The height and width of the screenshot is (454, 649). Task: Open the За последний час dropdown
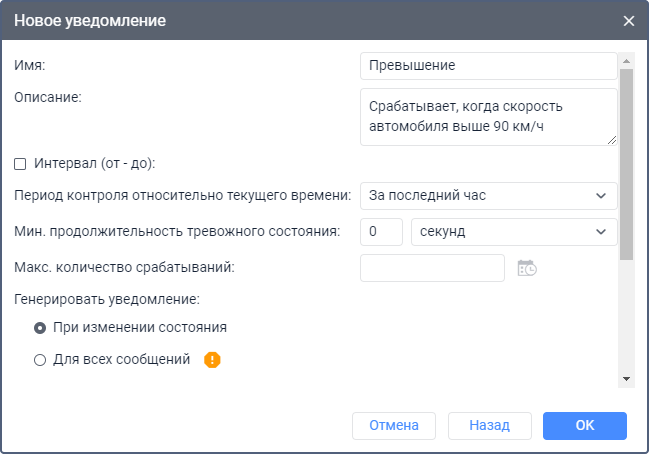(x=488, y=195)
